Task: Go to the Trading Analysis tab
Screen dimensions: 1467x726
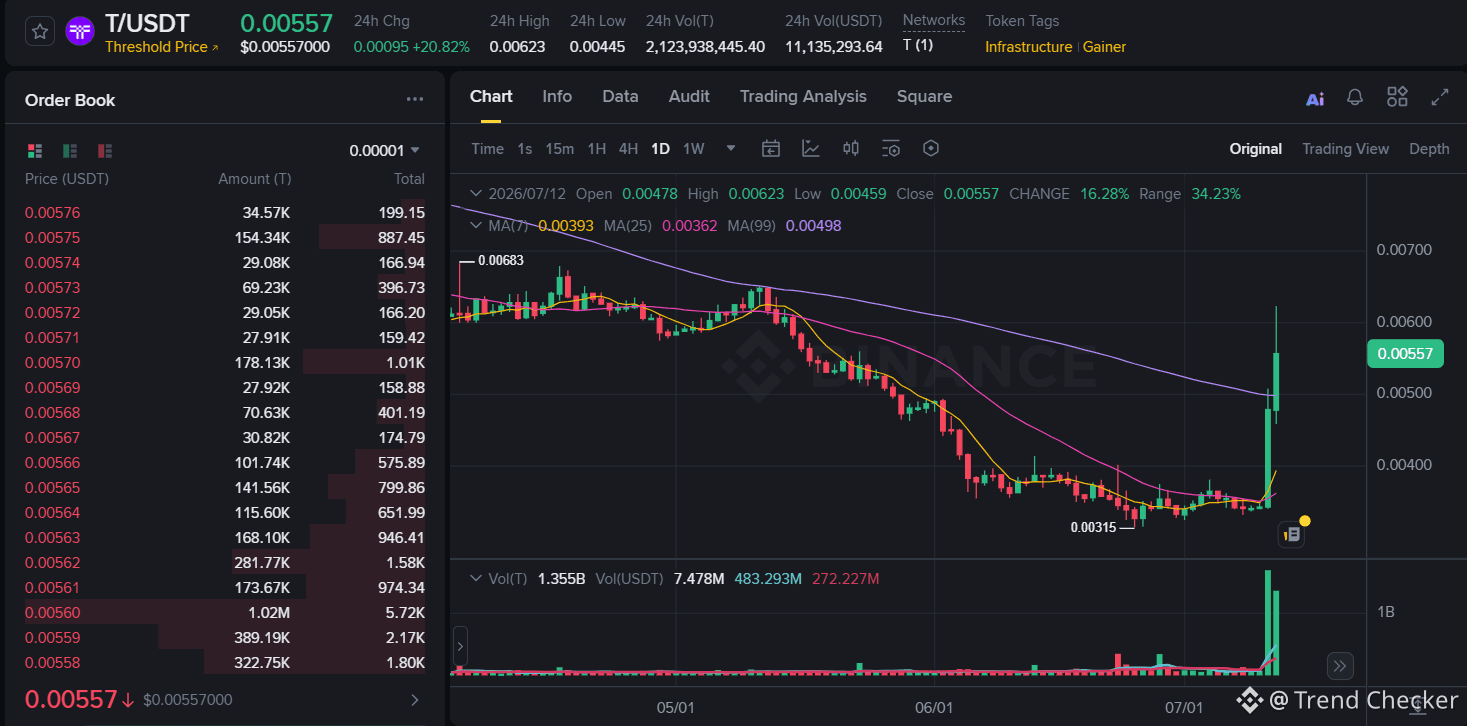Action: coord(803,97)
